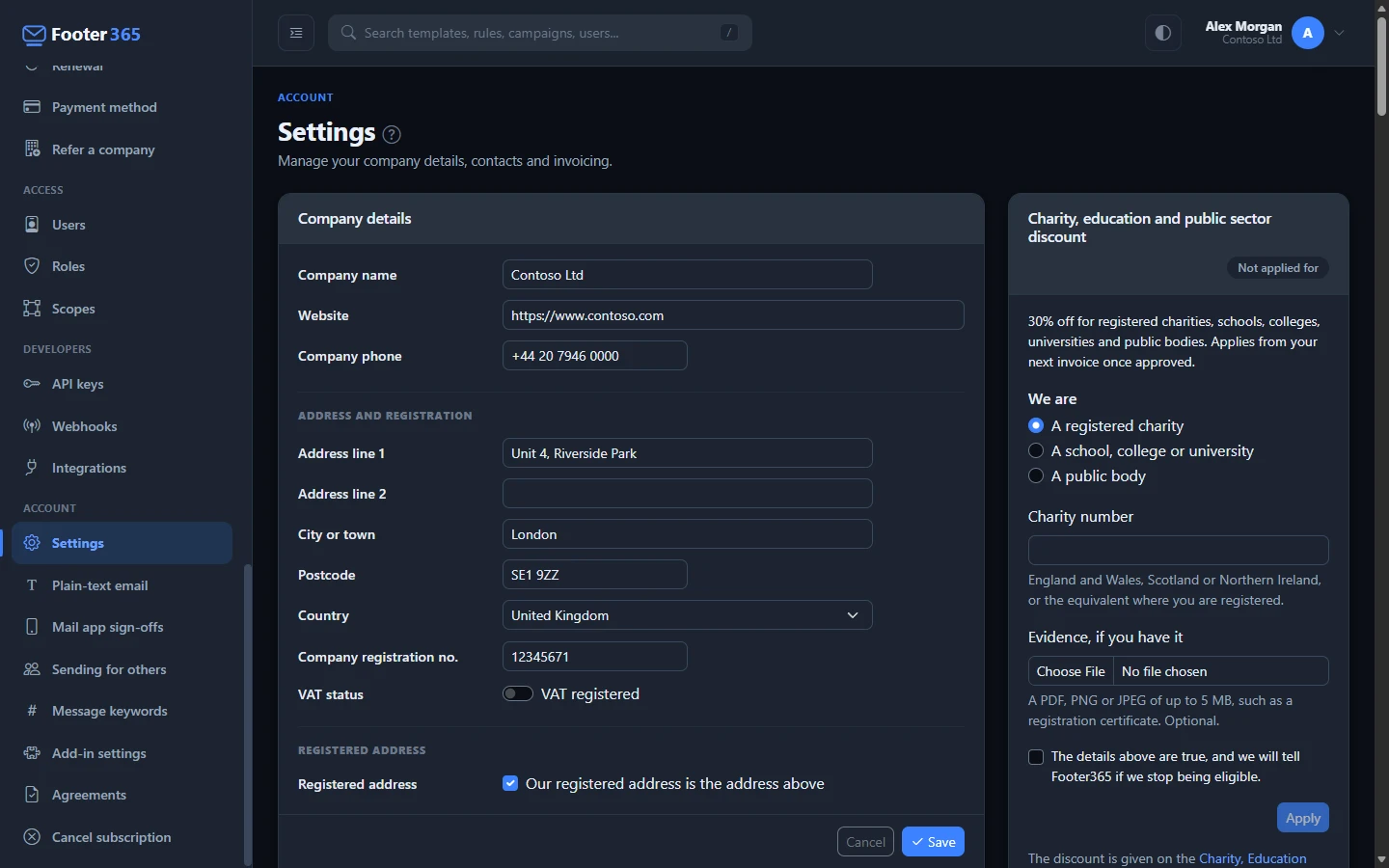Select the A registered charity option
Viewport: 1389px width, 868px height.
tap(1036, 425)
